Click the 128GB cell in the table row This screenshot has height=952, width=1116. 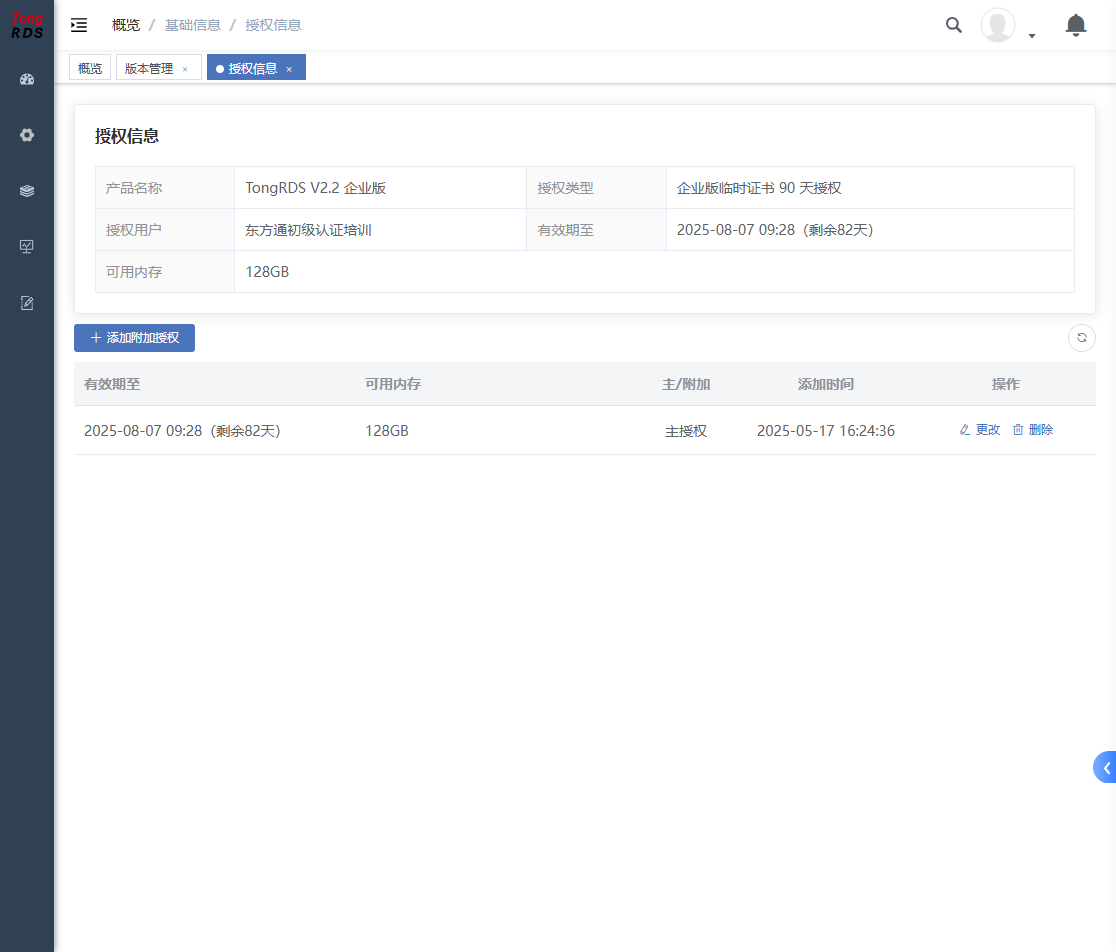pos(386,431)
